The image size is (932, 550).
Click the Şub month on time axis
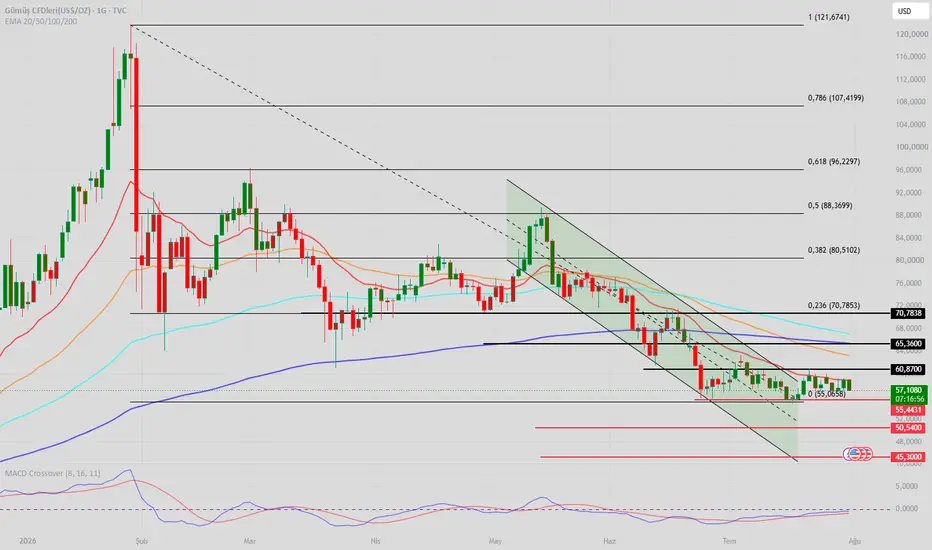tap(141, 541)
